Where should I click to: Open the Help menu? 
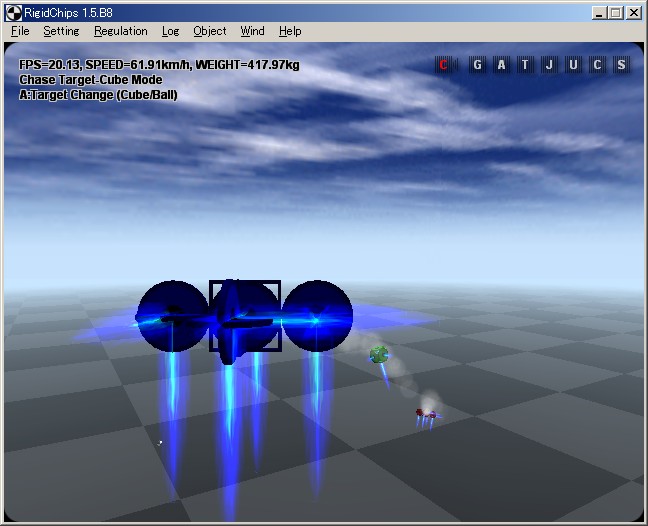pyautogui.click(x=290, y=31)
